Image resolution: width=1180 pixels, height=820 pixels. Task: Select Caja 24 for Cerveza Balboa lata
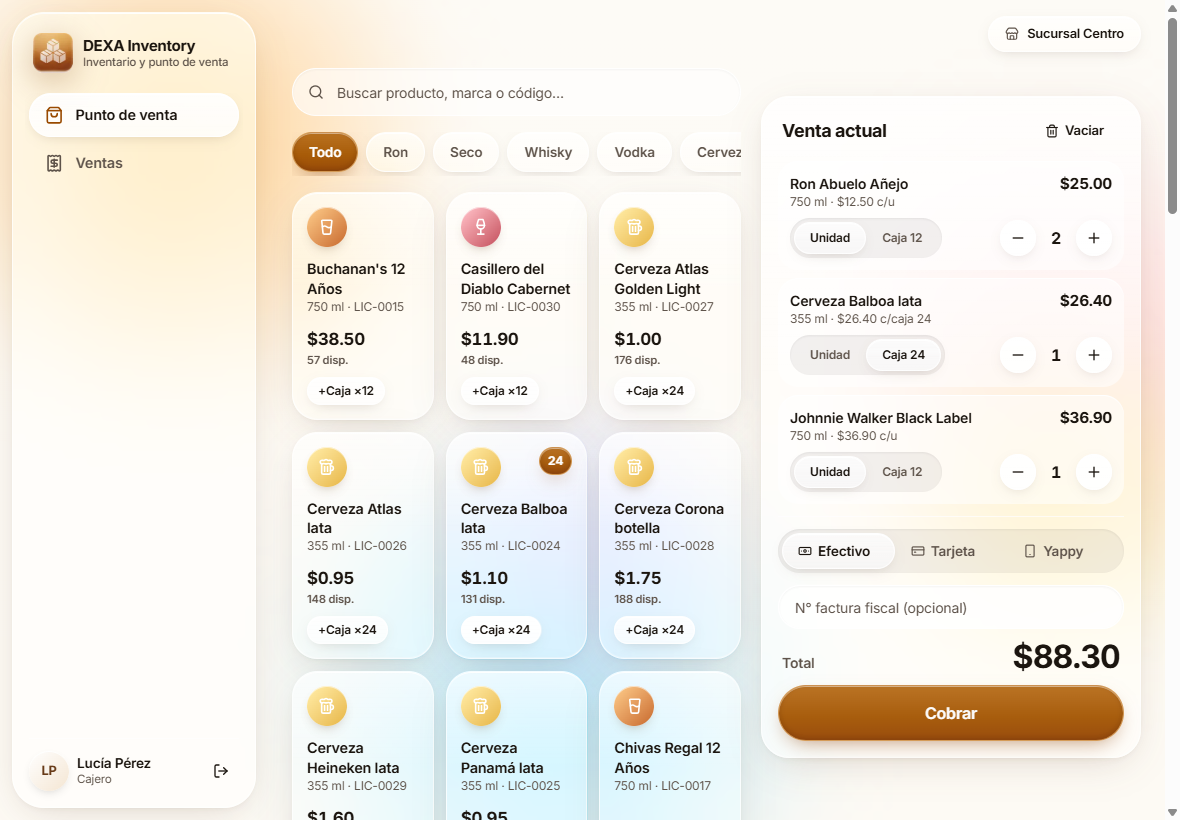(x=904, y=355)
